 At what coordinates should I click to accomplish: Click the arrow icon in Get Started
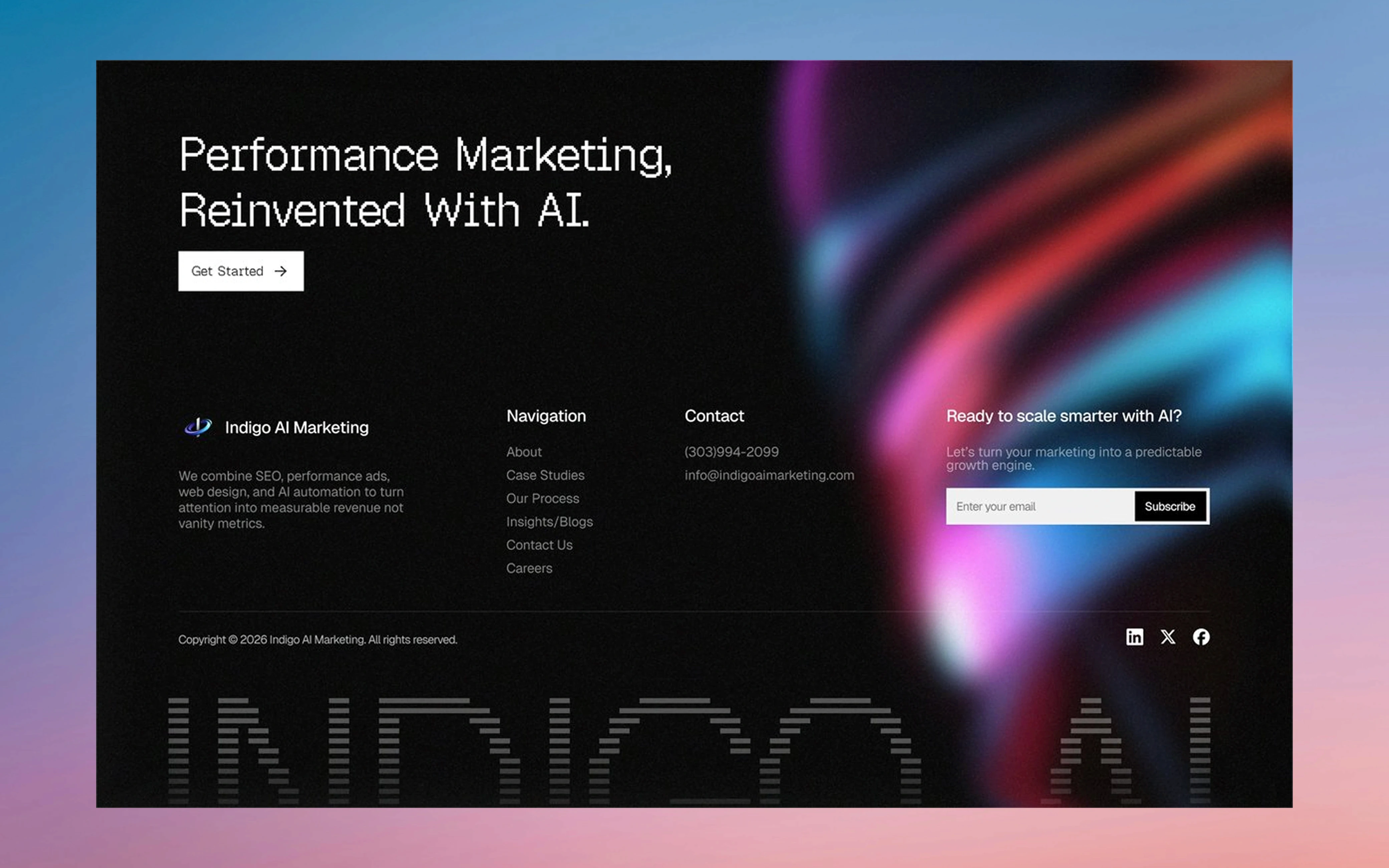[281, 271]
